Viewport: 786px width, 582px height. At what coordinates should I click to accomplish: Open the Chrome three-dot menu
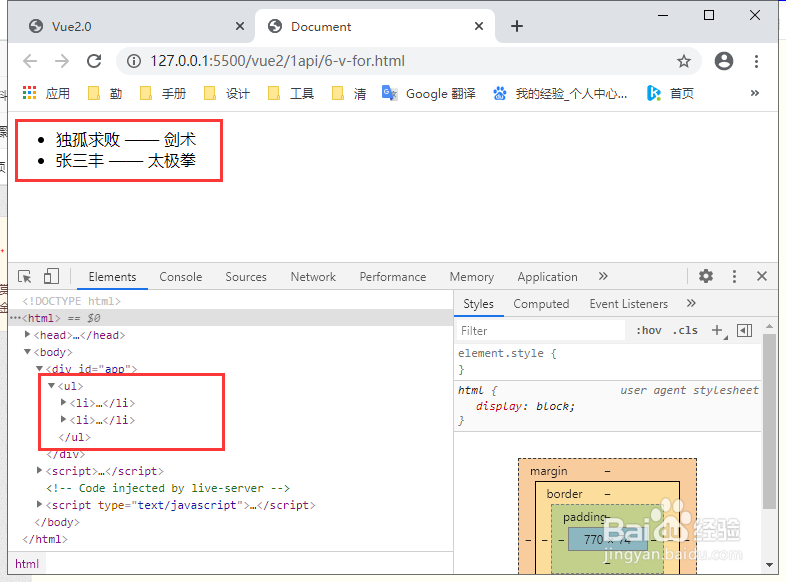(x=756, y=61)
